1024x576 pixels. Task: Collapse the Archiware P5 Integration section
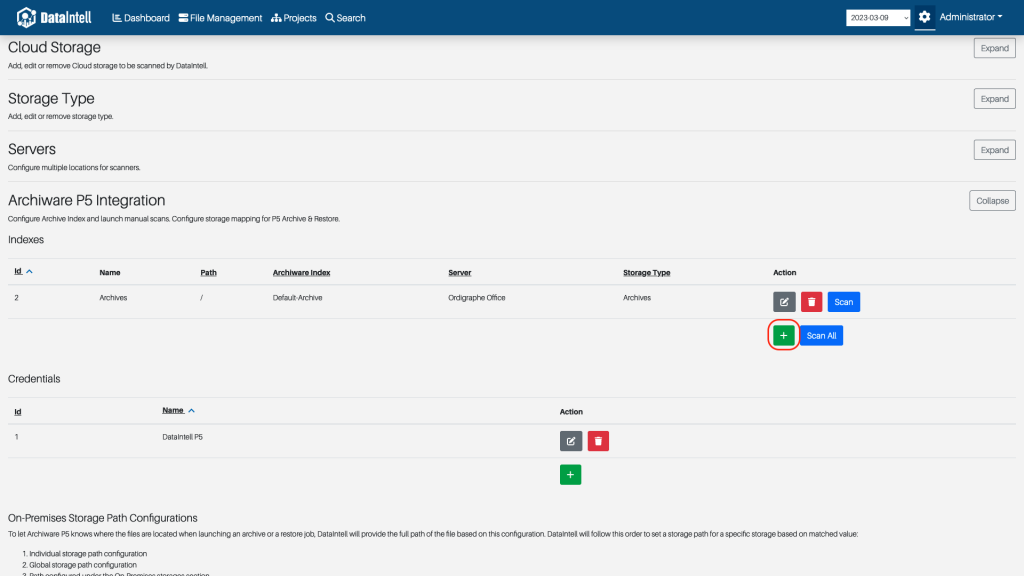pyautogui.click(x=992, y=200)
